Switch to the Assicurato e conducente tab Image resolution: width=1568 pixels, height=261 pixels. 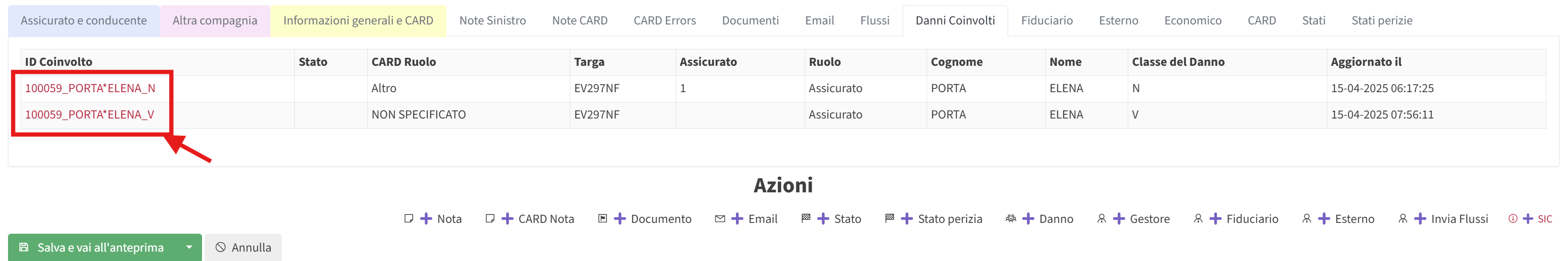[83, 20]
